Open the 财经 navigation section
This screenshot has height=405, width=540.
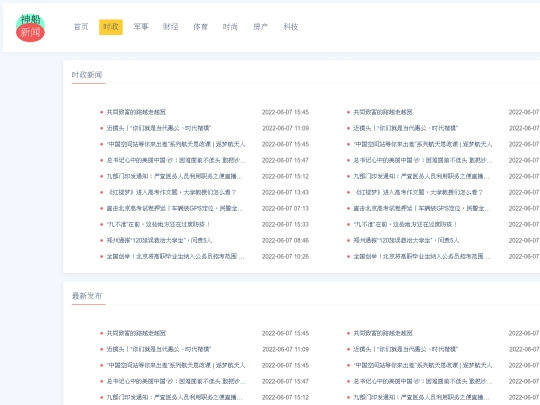(170, 27)
